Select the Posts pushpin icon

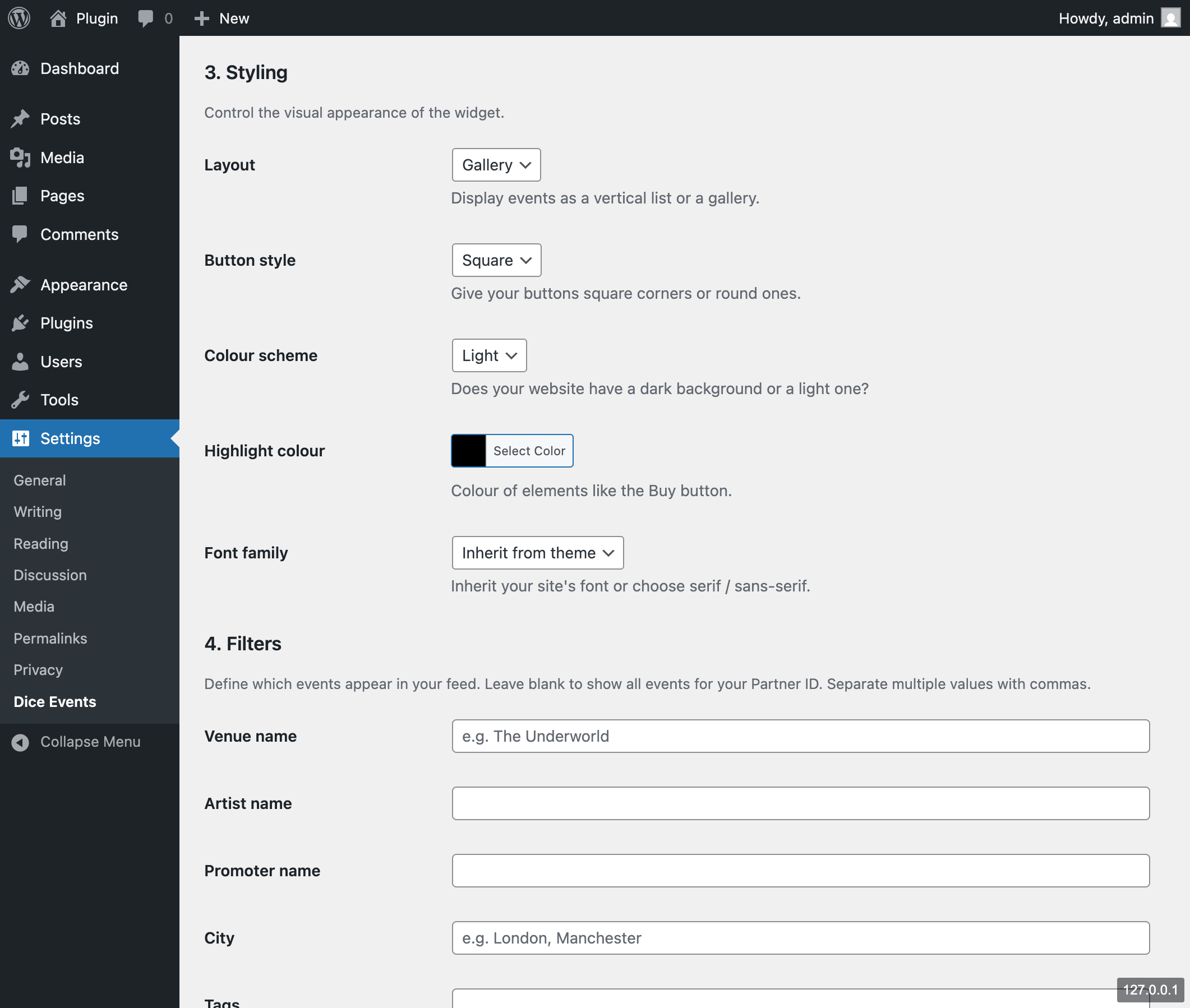(x=21, y=118)
